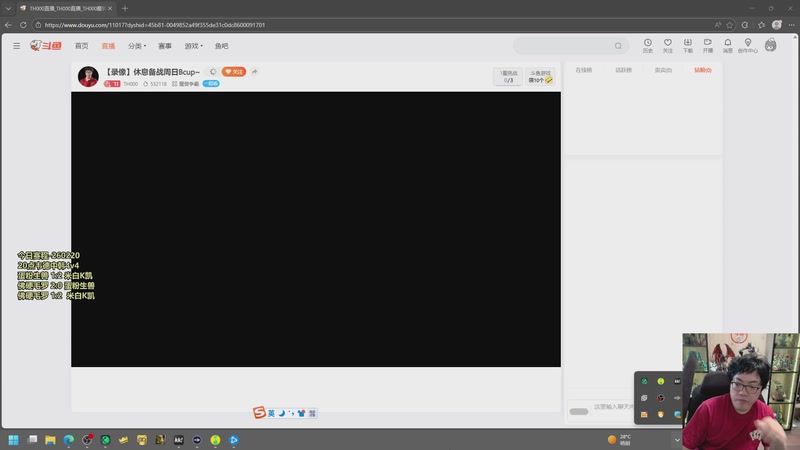
Task: Open the hamburger side menu
Action: point(16,46)
